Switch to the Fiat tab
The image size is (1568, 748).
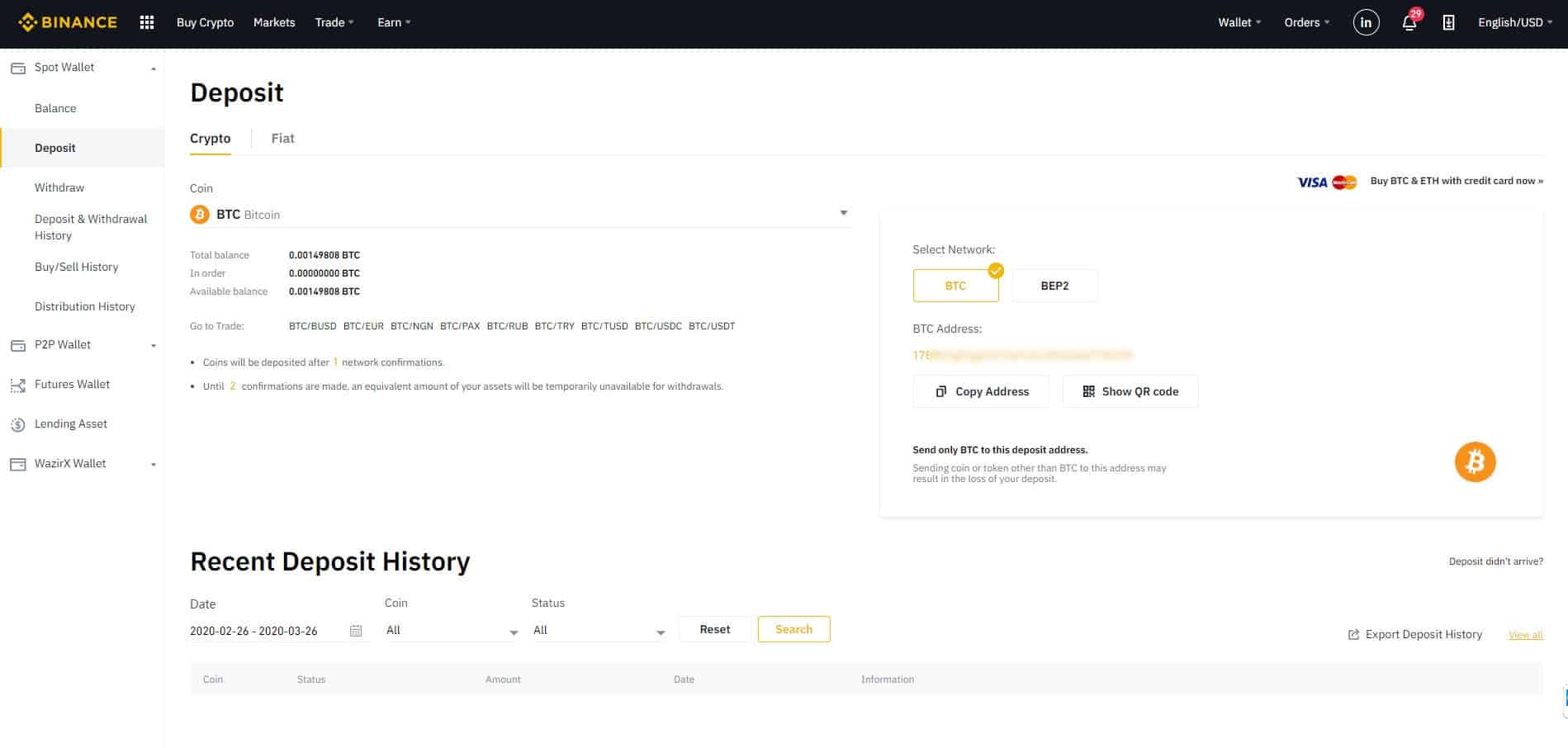tap(282, 139)
